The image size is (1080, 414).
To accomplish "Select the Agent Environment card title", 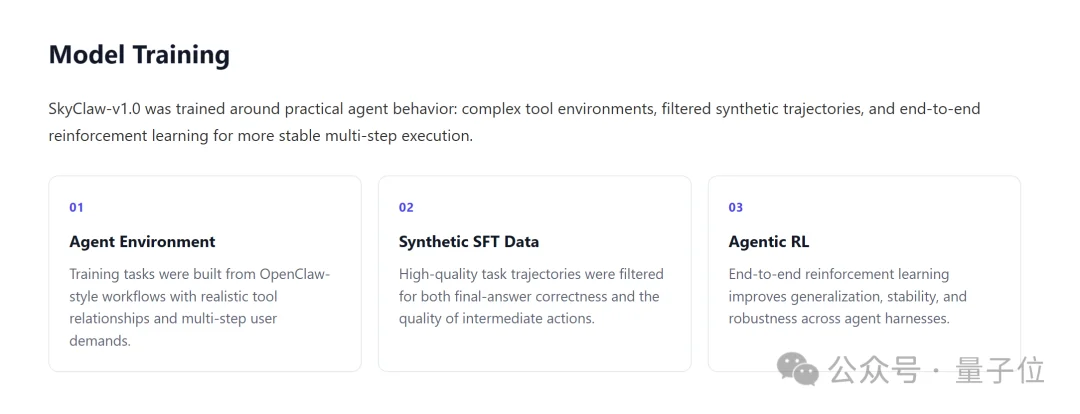I will 143,242.
